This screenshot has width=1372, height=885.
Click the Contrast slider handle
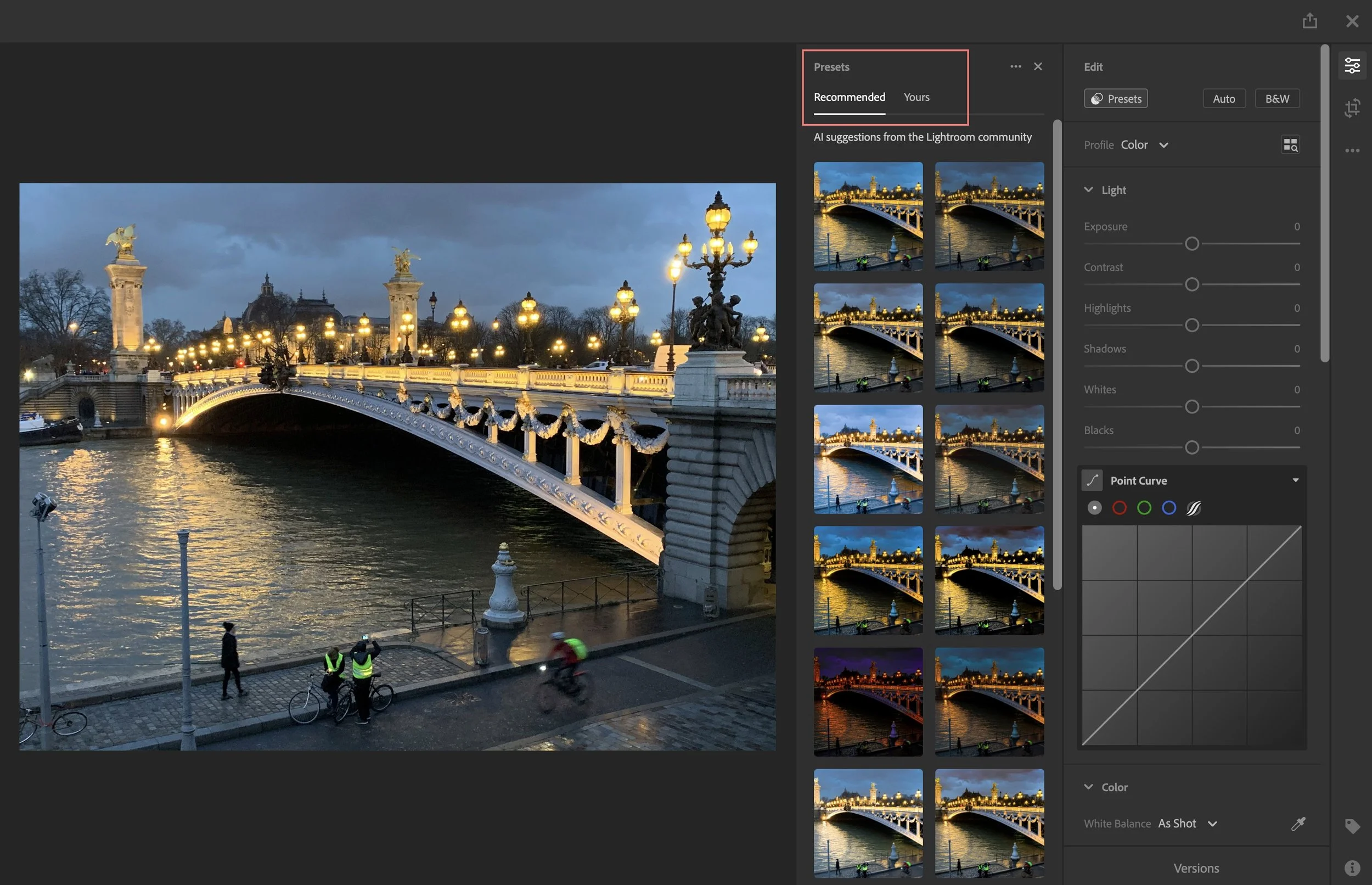1191,284
